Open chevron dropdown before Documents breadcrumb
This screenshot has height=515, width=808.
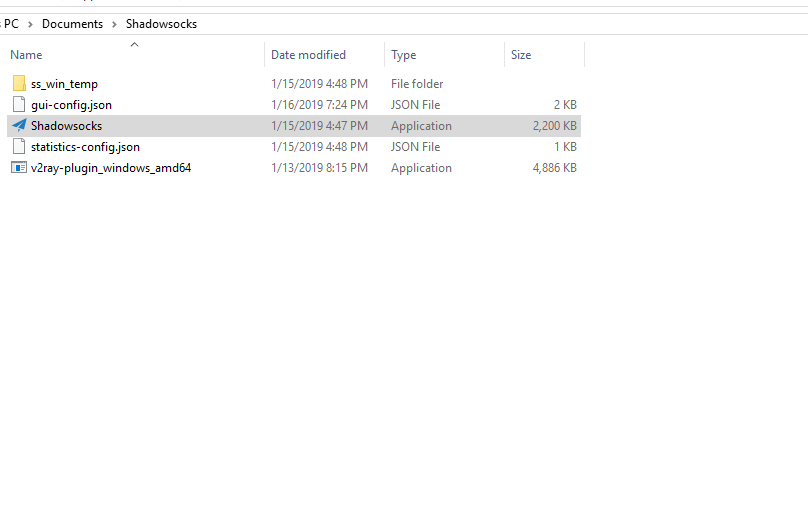(x=30, y=24)
